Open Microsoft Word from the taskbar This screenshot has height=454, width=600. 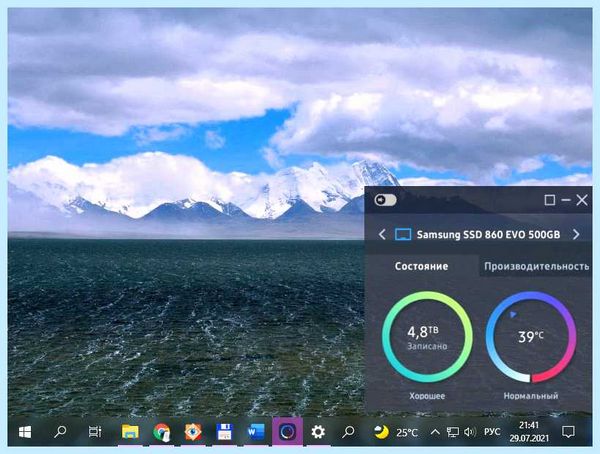(256, 432)
